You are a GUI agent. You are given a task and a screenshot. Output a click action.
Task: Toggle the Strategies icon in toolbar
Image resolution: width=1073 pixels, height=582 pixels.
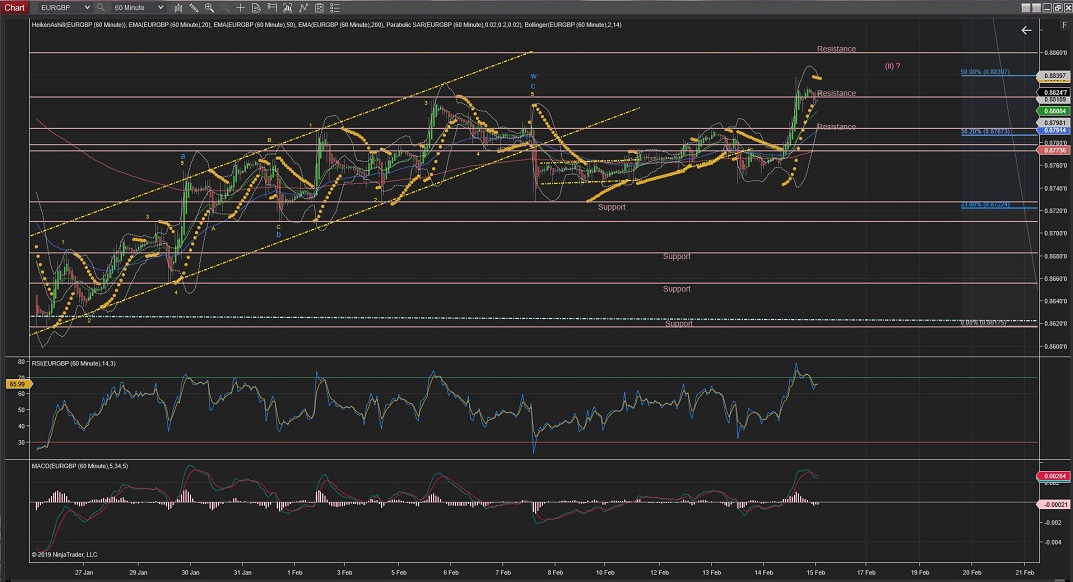click(303, 7)
